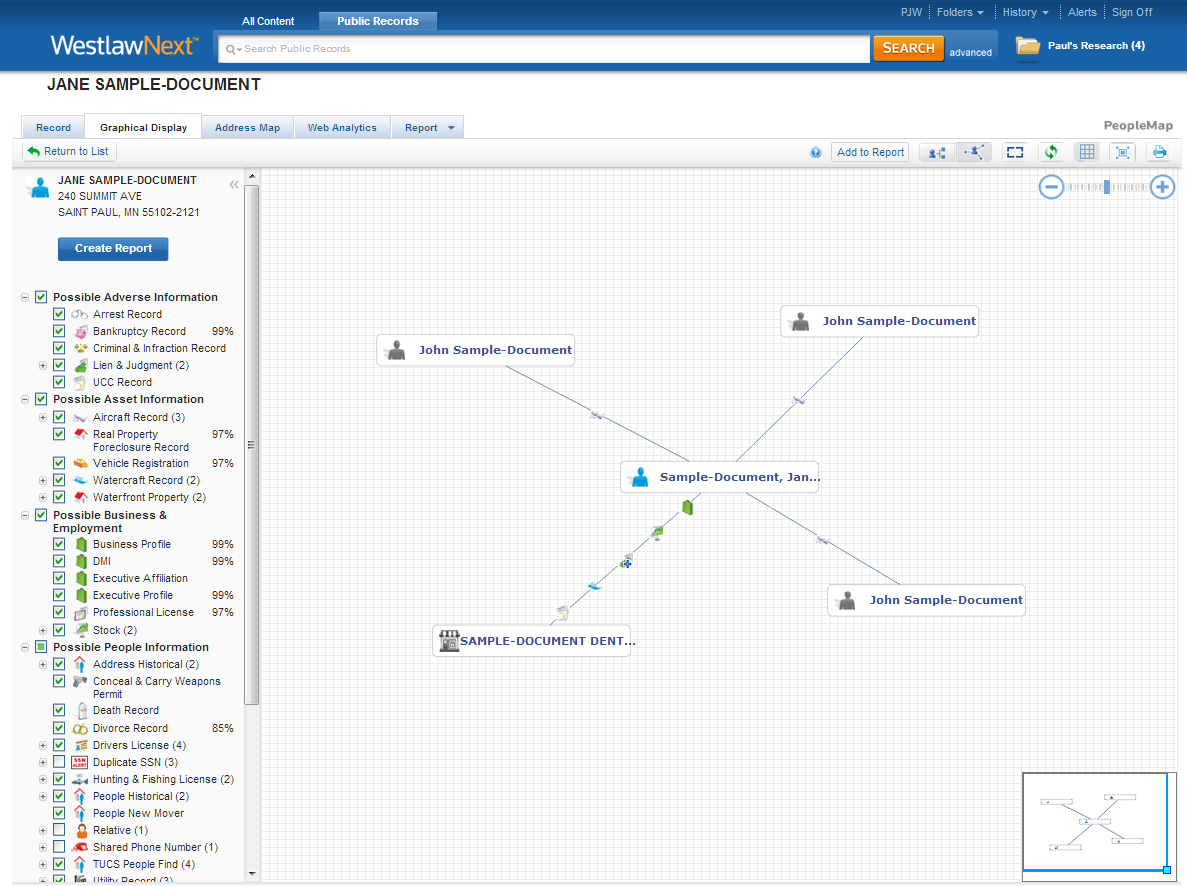Click the Arrest Record handcuffs icon

click(79, 314)
